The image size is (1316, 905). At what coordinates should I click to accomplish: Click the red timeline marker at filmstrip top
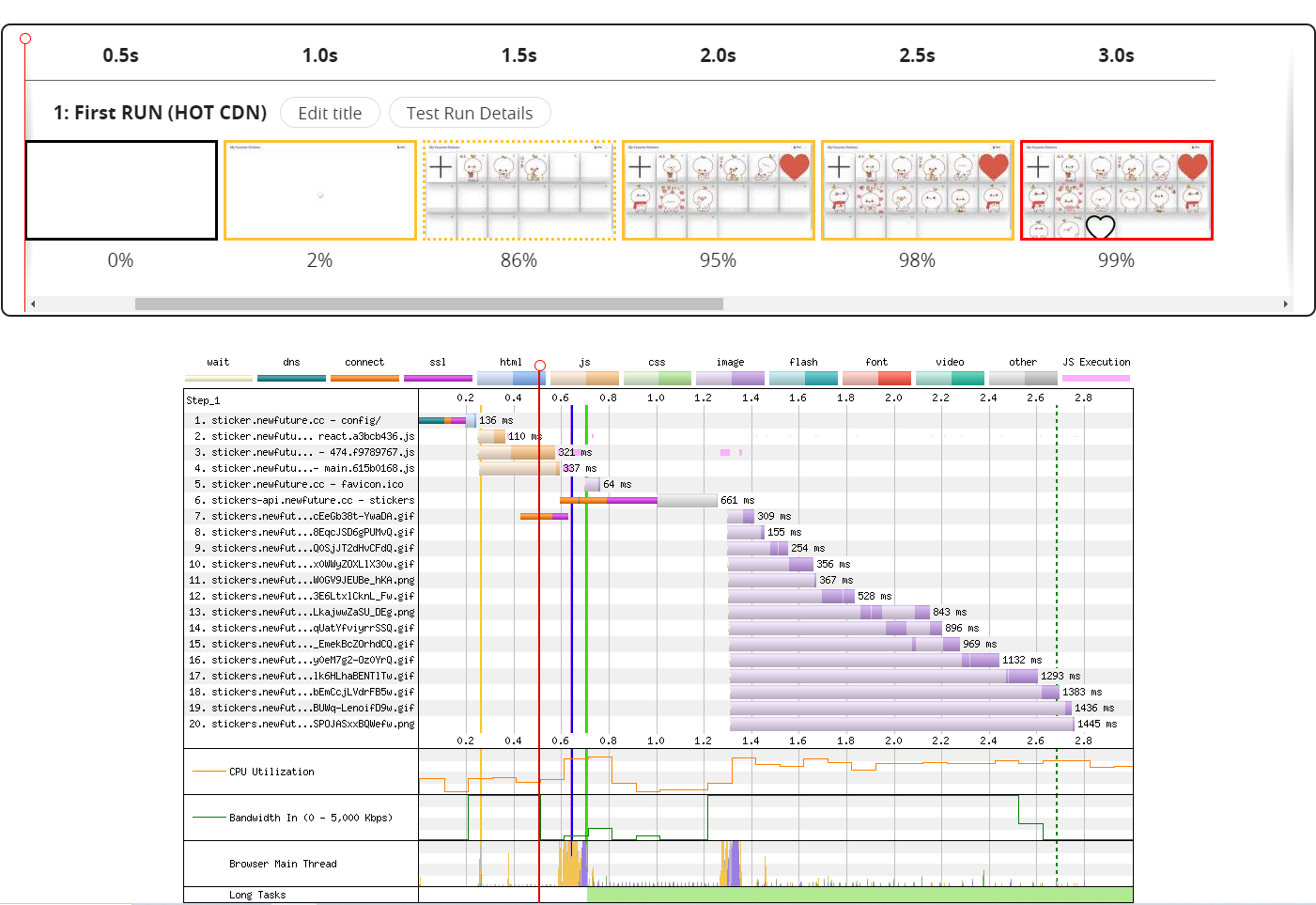tap(25, 39)
